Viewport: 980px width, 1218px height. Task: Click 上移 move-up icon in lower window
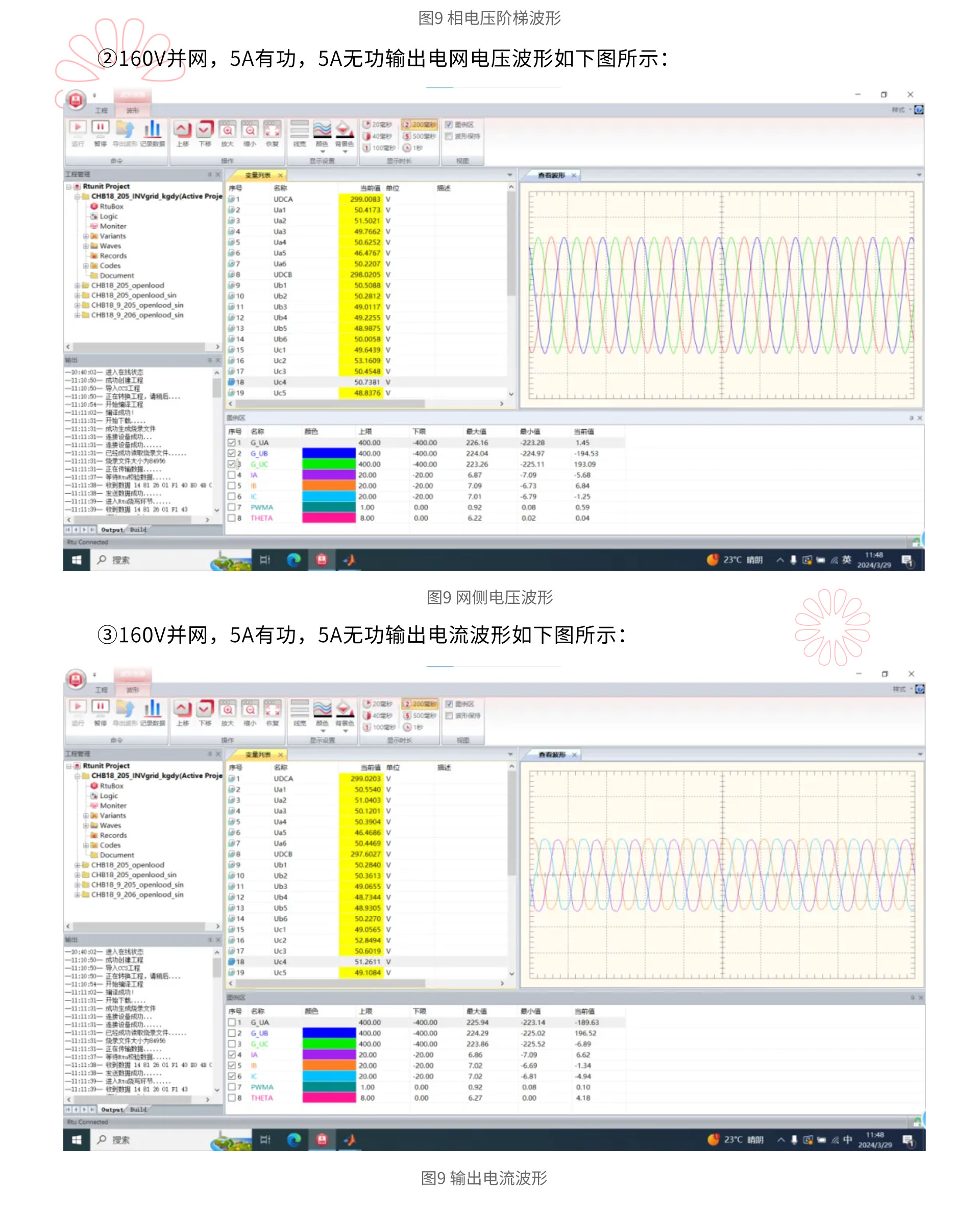coord(182,709)
